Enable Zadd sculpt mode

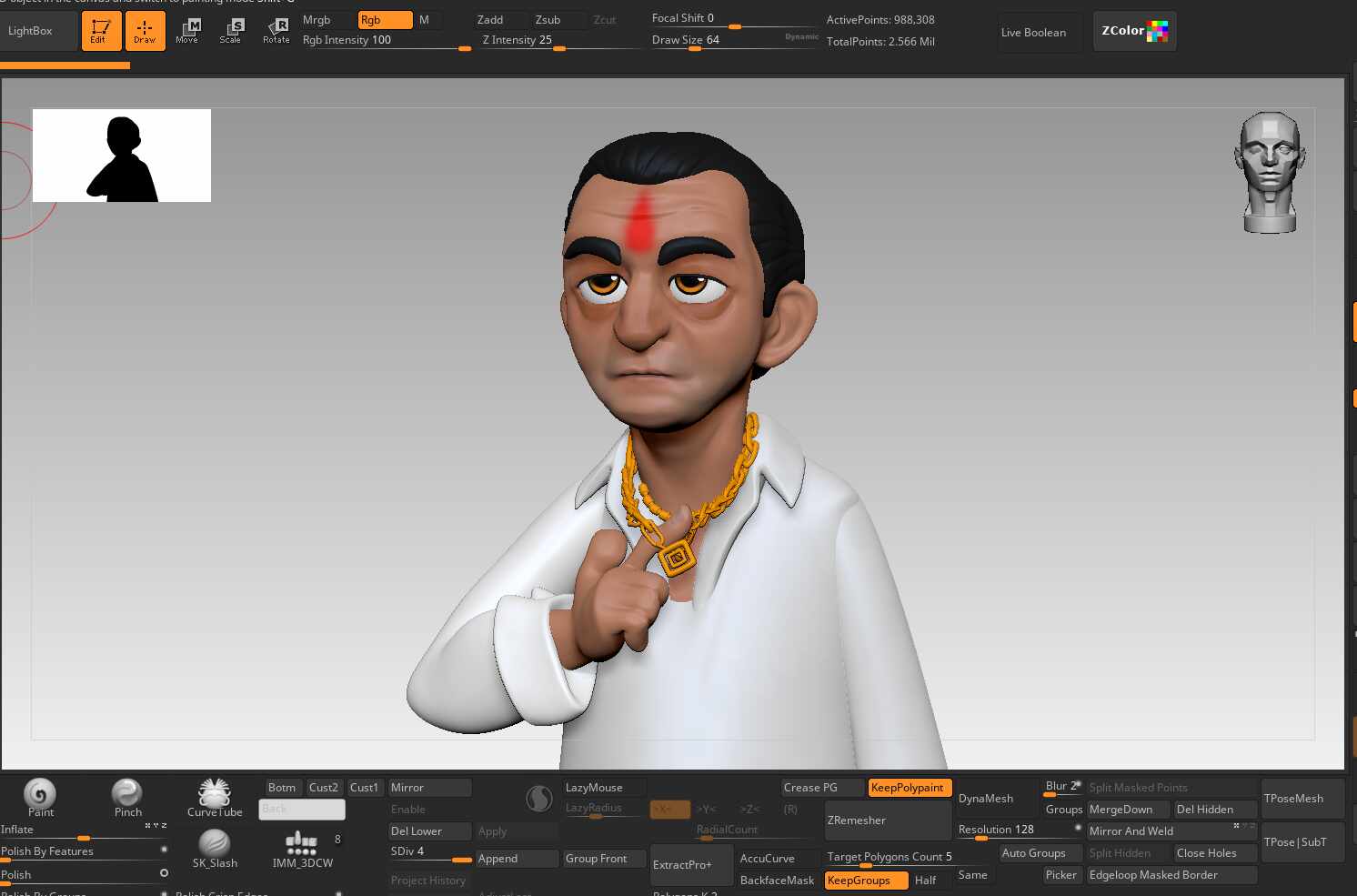pos(499,20)
